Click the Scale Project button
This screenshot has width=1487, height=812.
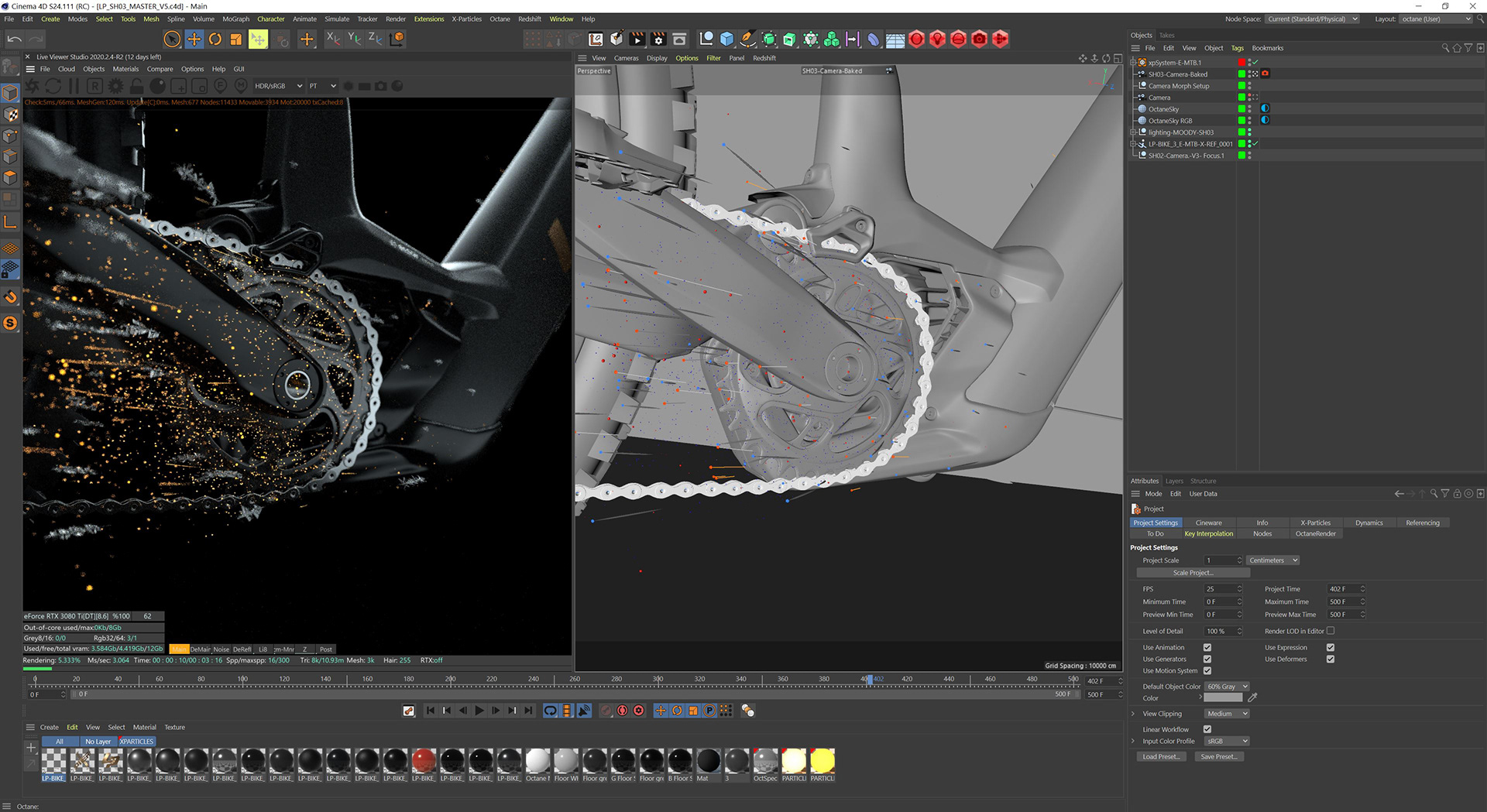pyautogui.click(x=1193, y=573)
